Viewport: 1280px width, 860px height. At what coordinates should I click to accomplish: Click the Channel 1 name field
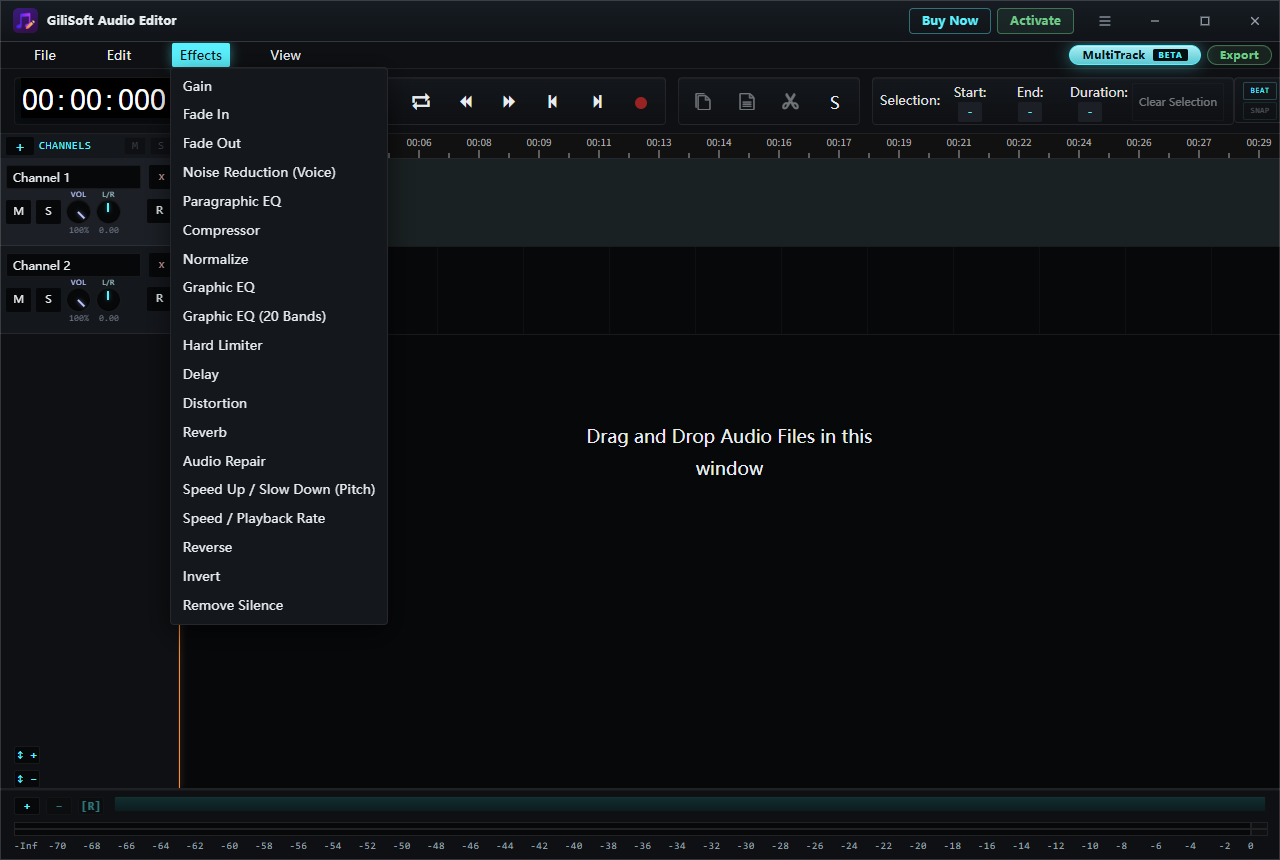click(x=73, y=178)
